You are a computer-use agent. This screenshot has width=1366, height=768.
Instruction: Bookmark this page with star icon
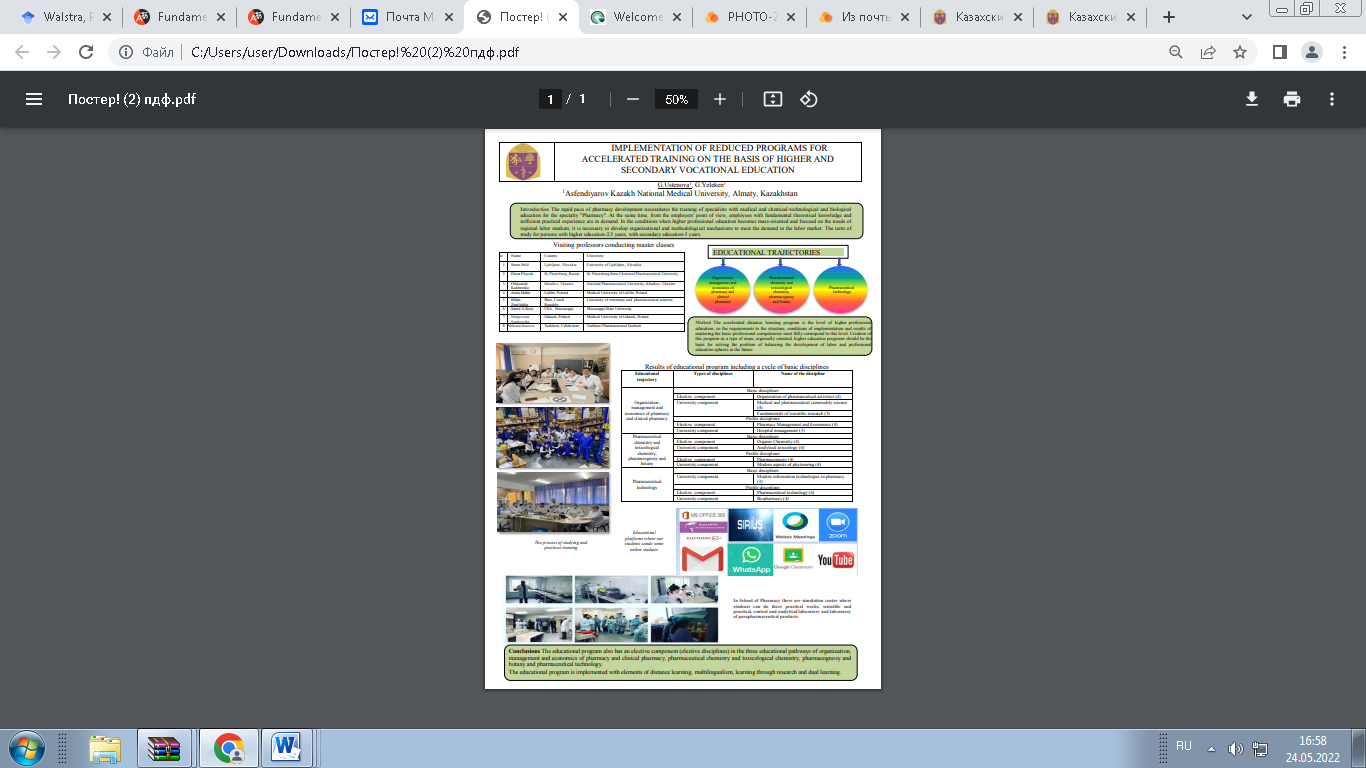1240,52
